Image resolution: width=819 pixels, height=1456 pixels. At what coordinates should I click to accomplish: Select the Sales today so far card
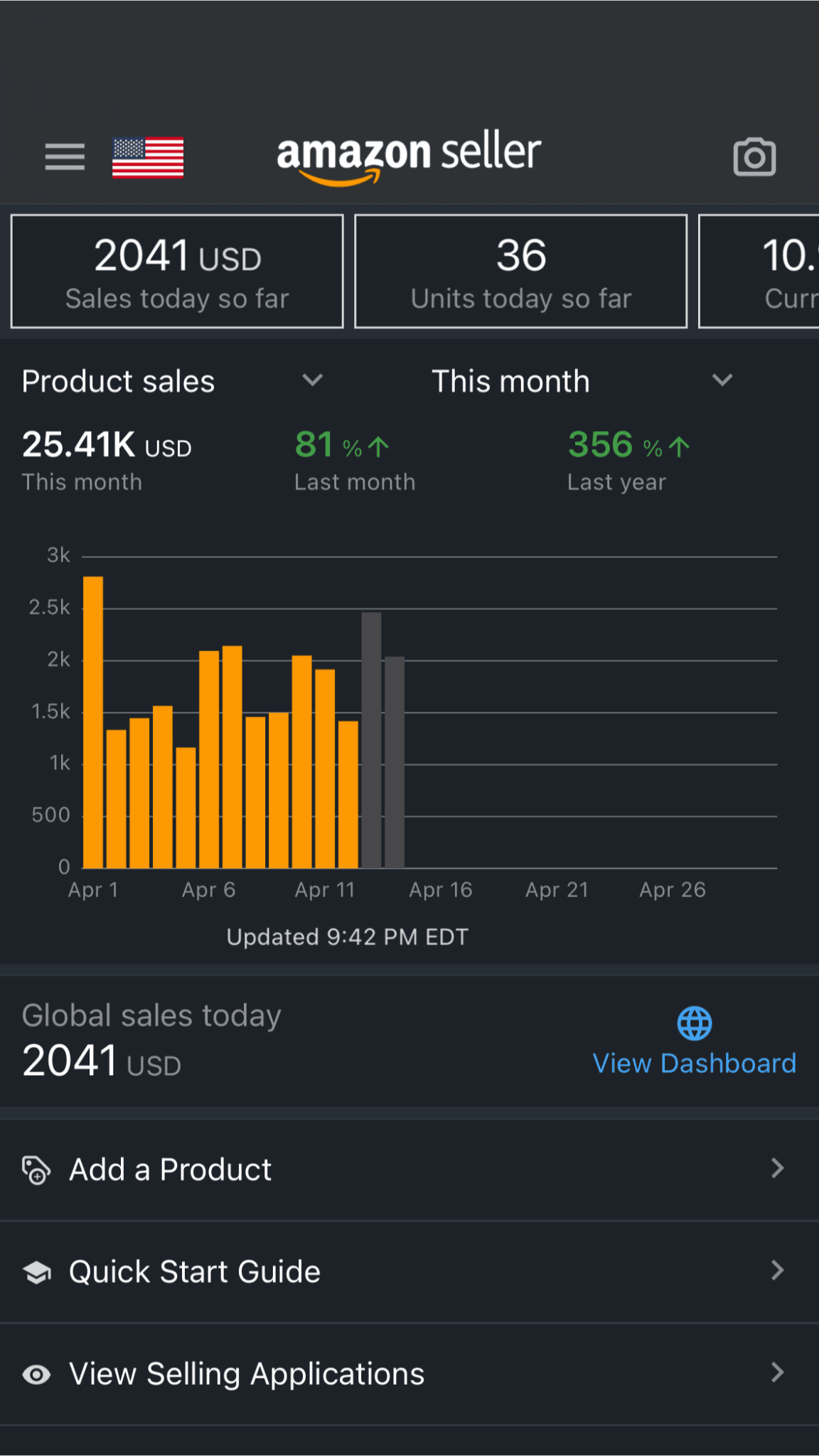(x=177, y=272)
